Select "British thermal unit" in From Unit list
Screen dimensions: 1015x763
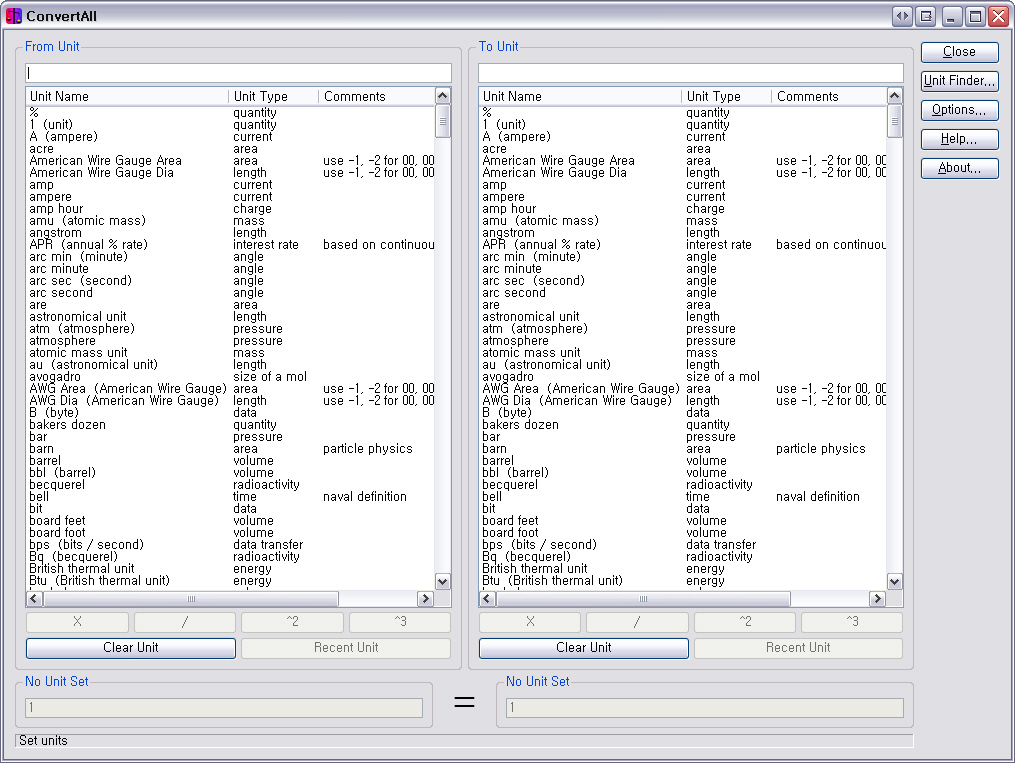(x=82, y=569)
